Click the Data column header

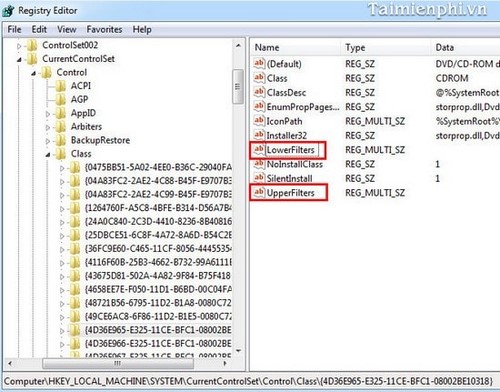[466, 47]
